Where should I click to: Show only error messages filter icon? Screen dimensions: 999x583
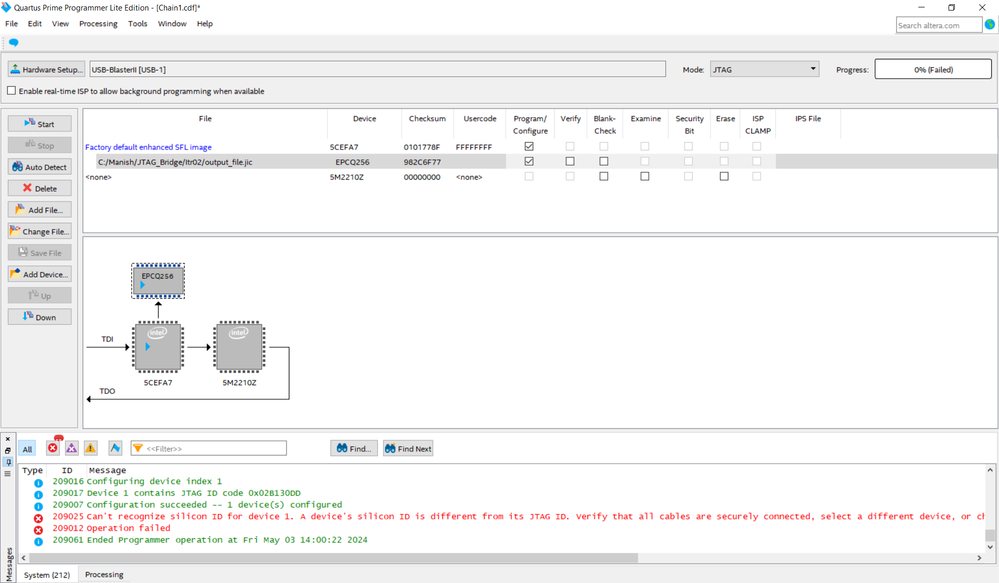(x=53, y=448)
